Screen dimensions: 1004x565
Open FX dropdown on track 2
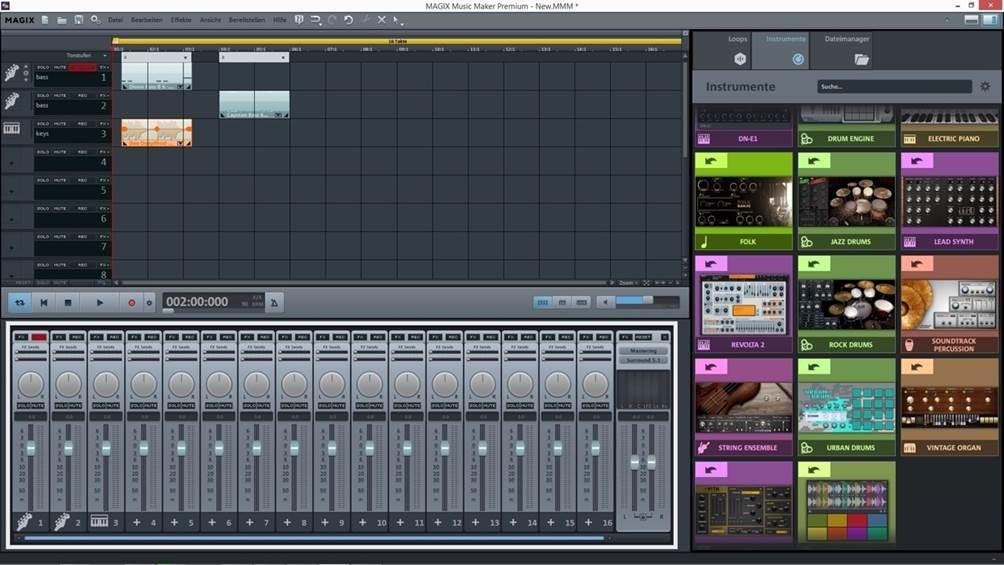[x=103, y=95]
